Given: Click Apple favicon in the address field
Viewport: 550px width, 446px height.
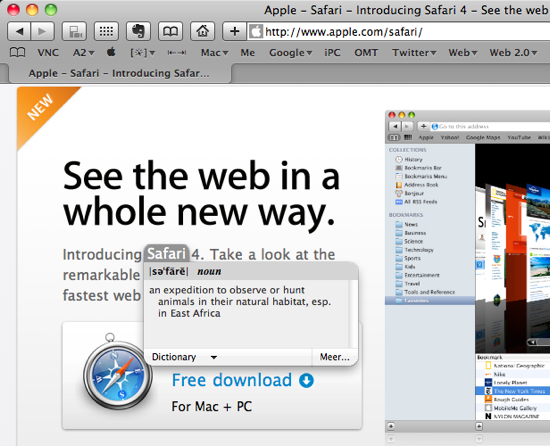Looking at the screenshot, I should (256, 32).
